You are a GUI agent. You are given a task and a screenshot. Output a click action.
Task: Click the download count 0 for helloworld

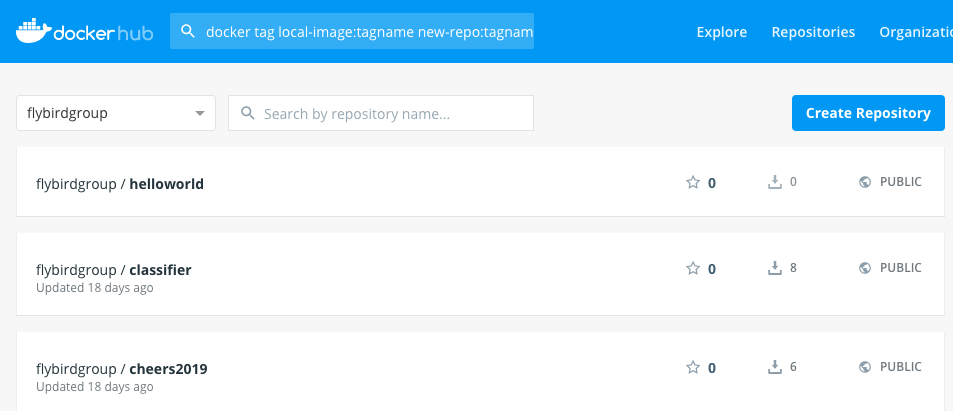coord(793,182)
